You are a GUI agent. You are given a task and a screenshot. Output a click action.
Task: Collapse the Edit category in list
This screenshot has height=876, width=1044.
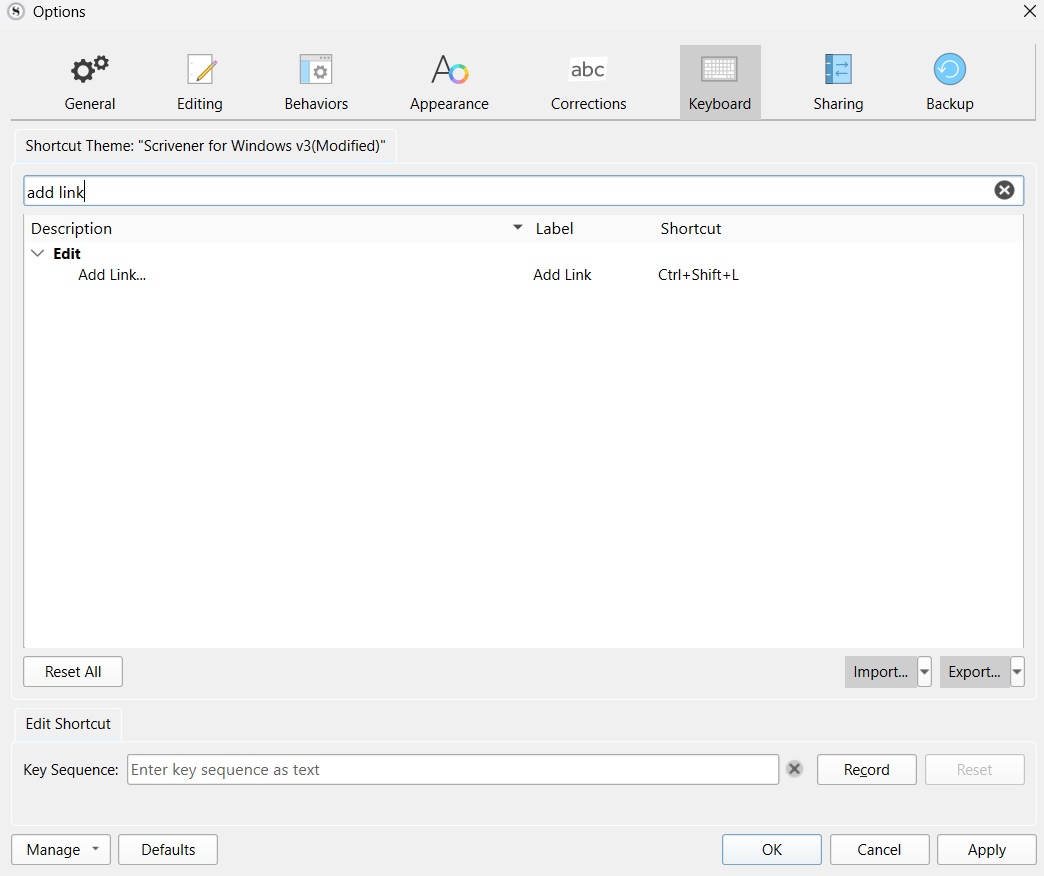[38, 254]
